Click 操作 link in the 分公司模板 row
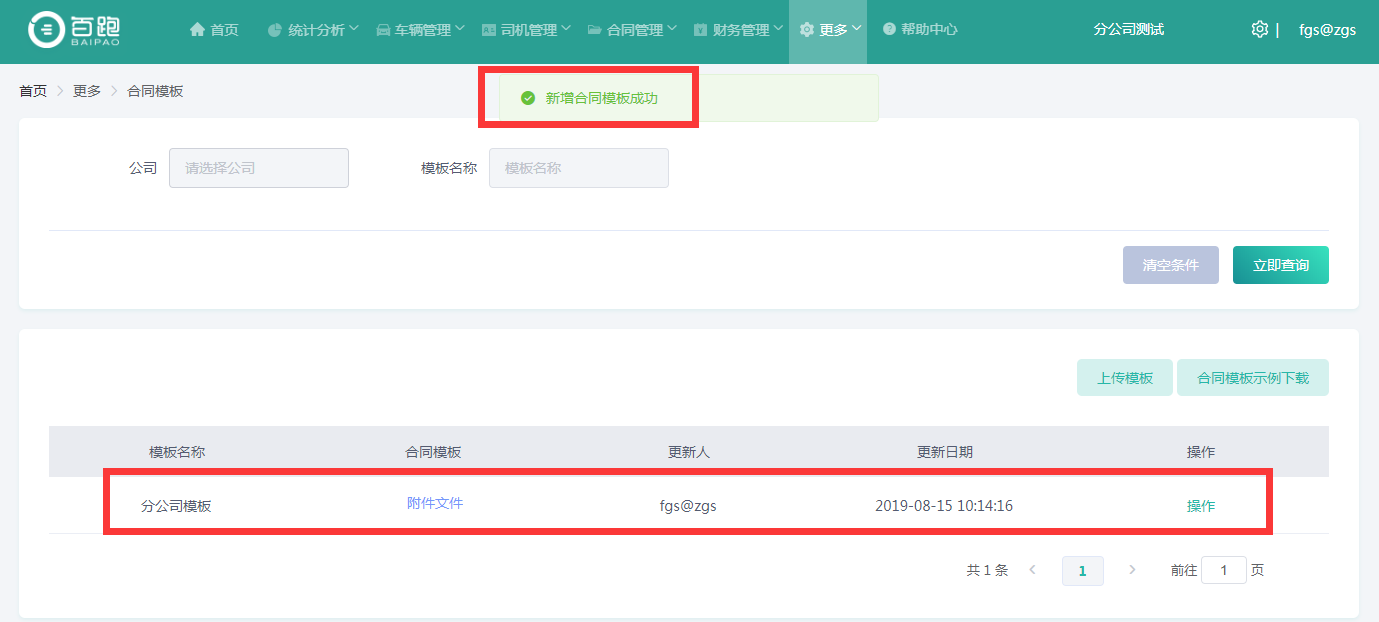This screenshot has width=1379, height=622. [x=1200, y=506]
